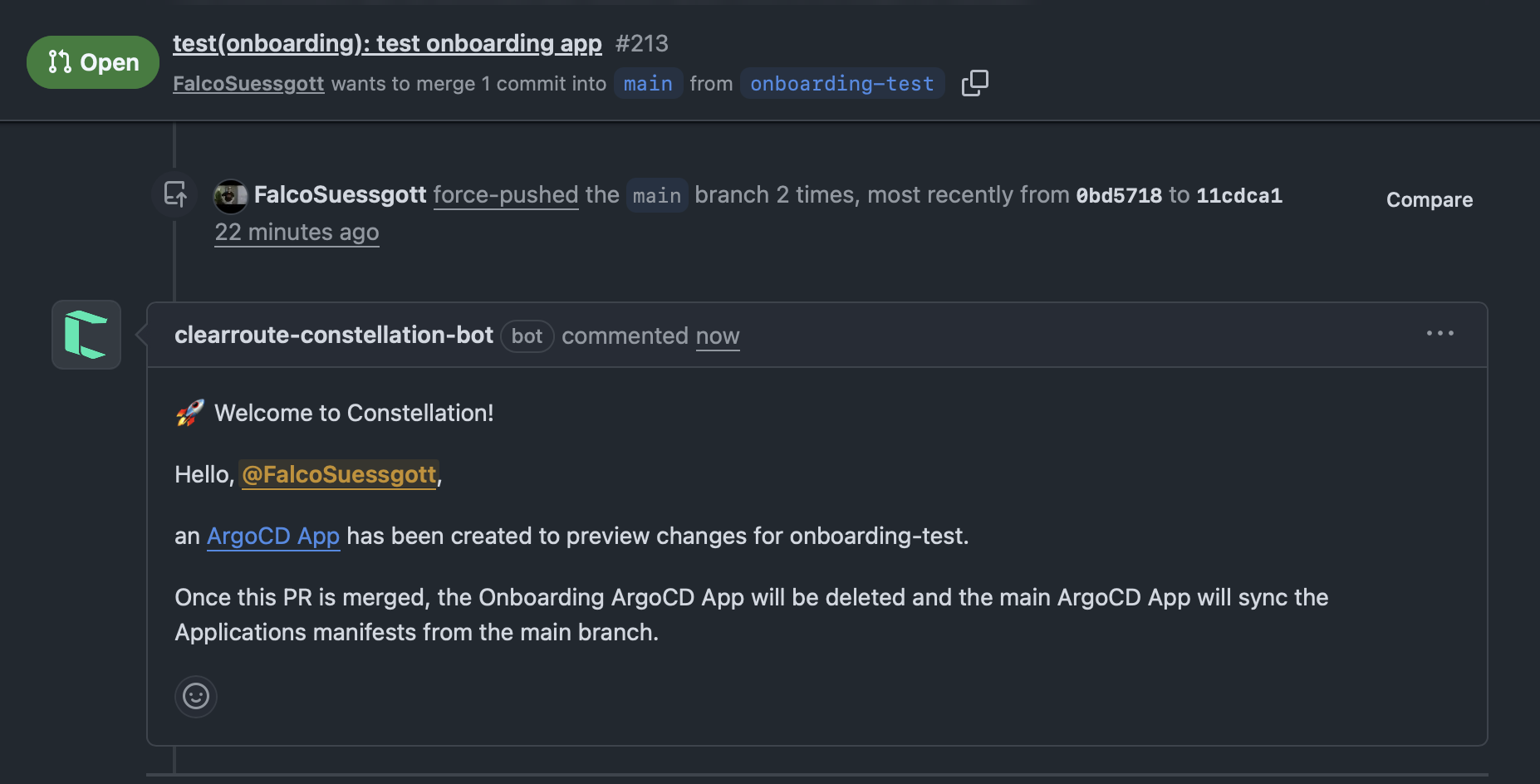Click the force-push event icon
Image resolution: width=1540 pixels, height=784 pixels.
pyautogui.click(x=175, y=194)
